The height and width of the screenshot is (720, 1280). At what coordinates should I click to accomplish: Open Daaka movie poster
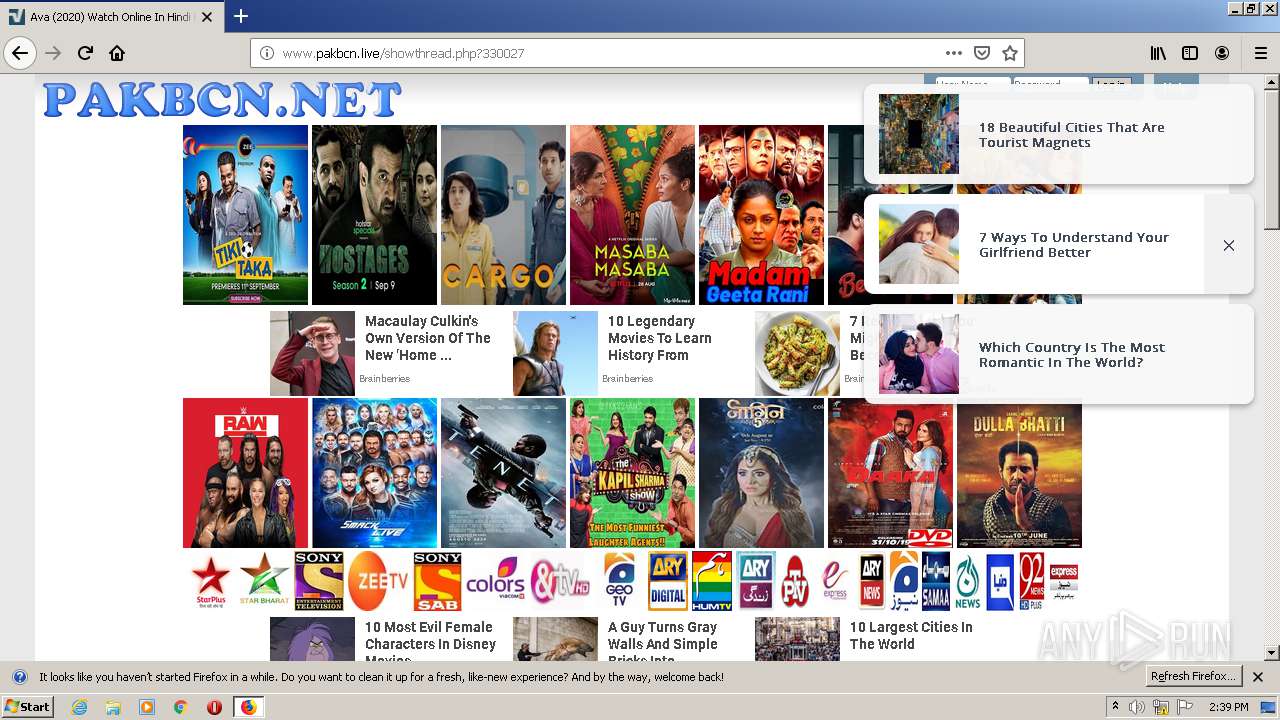point(890,473)
